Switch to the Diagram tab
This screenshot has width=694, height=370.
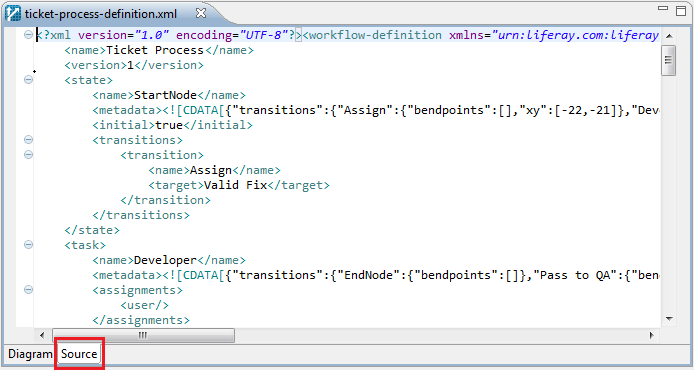pos(30,354)
